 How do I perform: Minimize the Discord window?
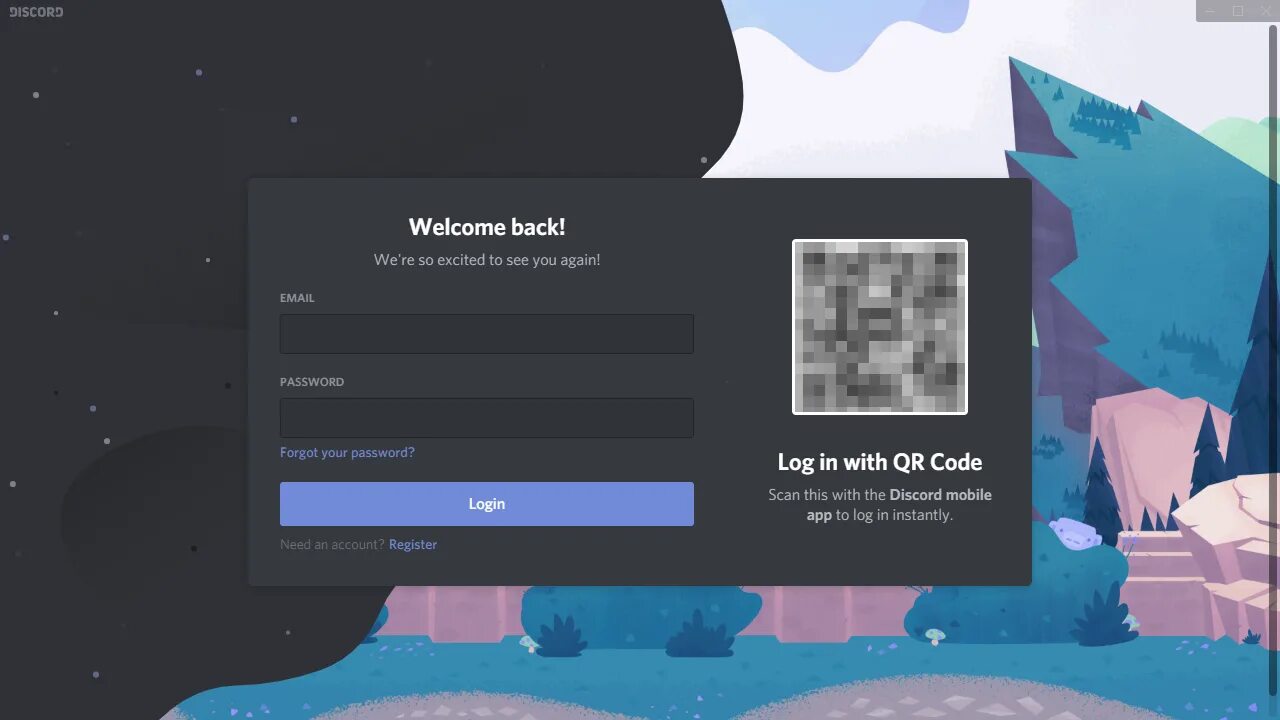(x=1210, y=11)
